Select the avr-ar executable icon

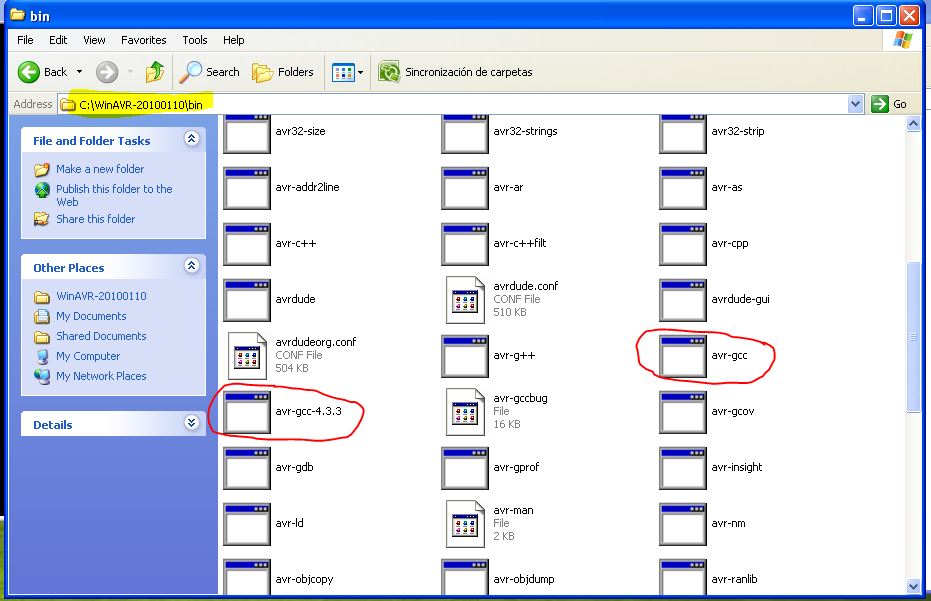point(464,188)
